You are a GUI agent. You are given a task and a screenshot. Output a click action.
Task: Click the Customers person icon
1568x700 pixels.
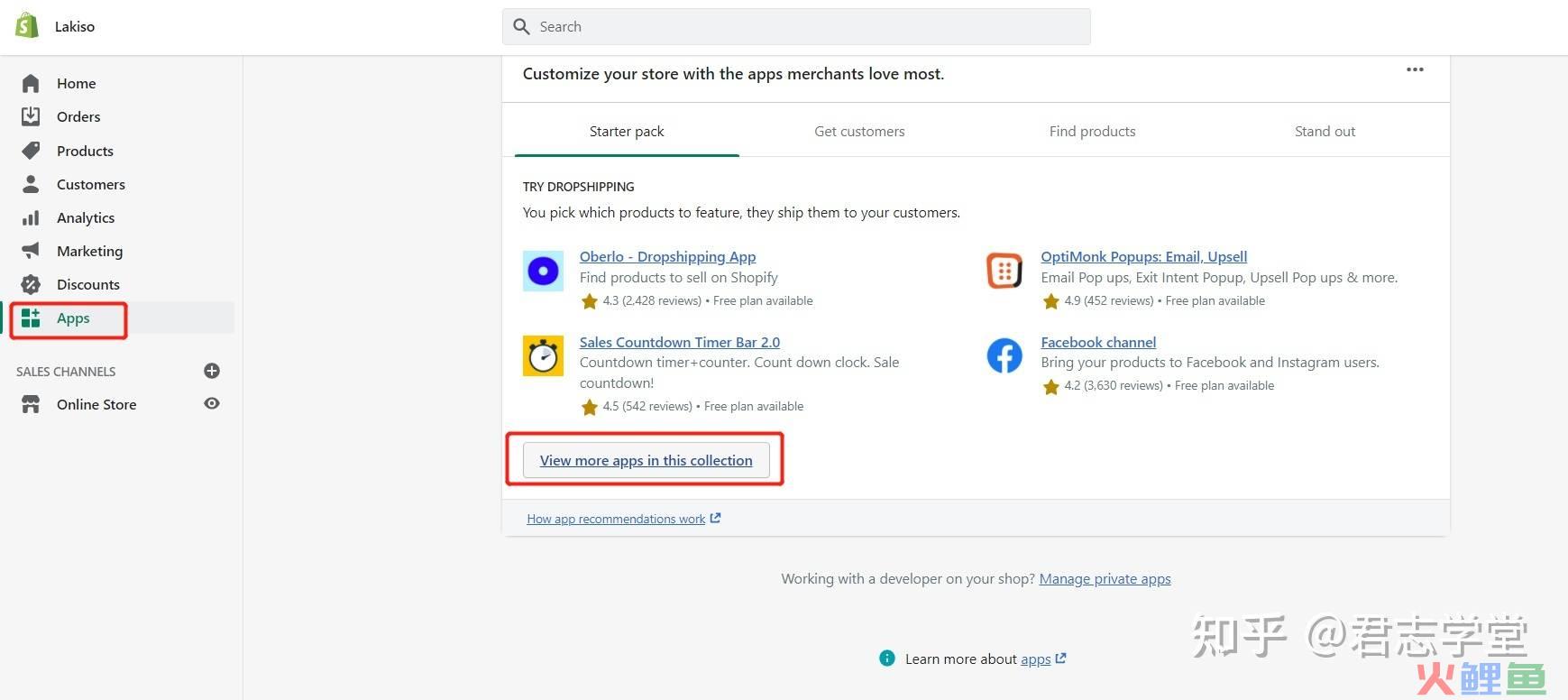tap(31, 184)
